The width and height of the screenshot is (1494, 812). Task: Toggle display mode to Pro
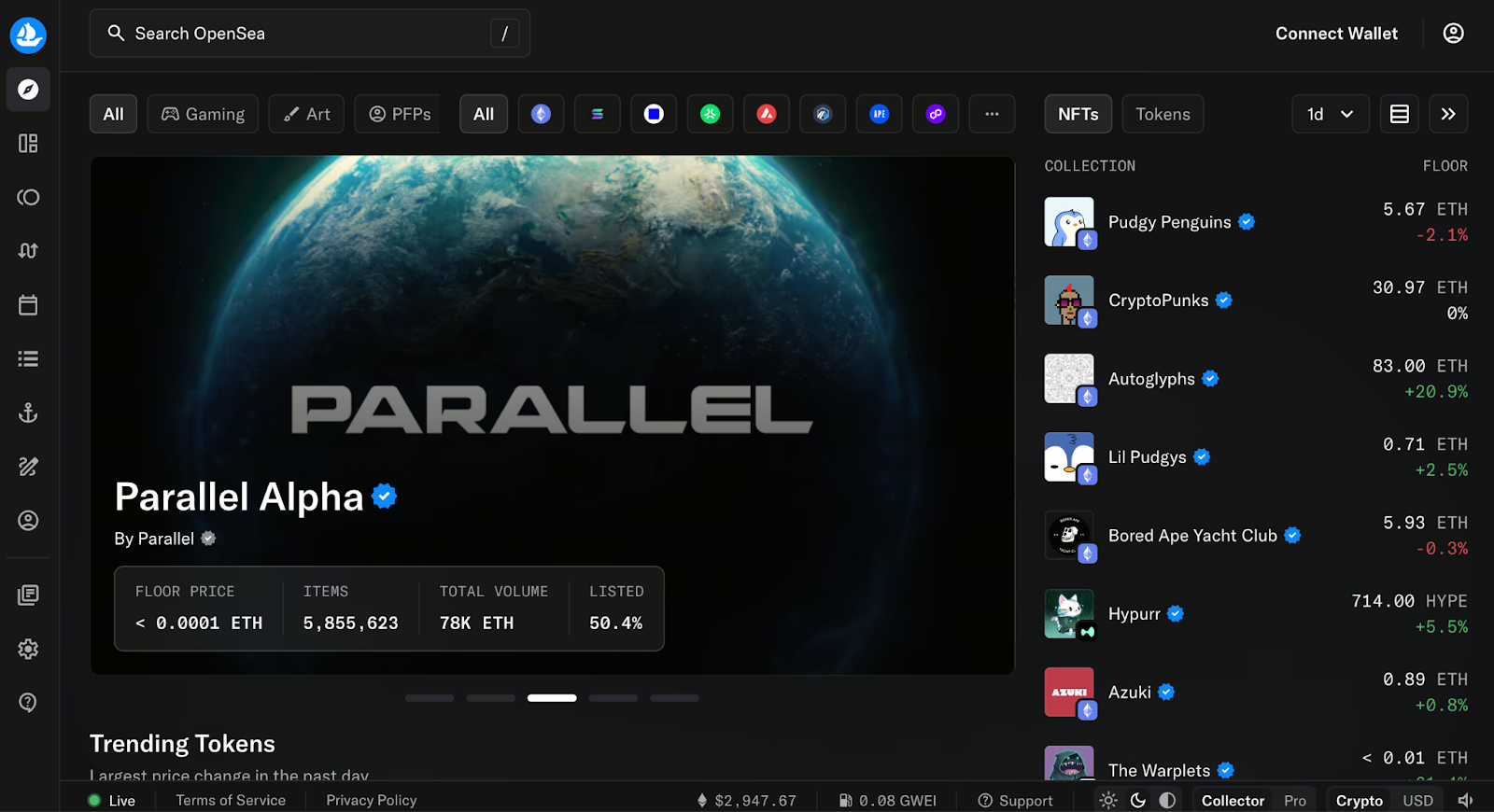(x=1294, y=801)
